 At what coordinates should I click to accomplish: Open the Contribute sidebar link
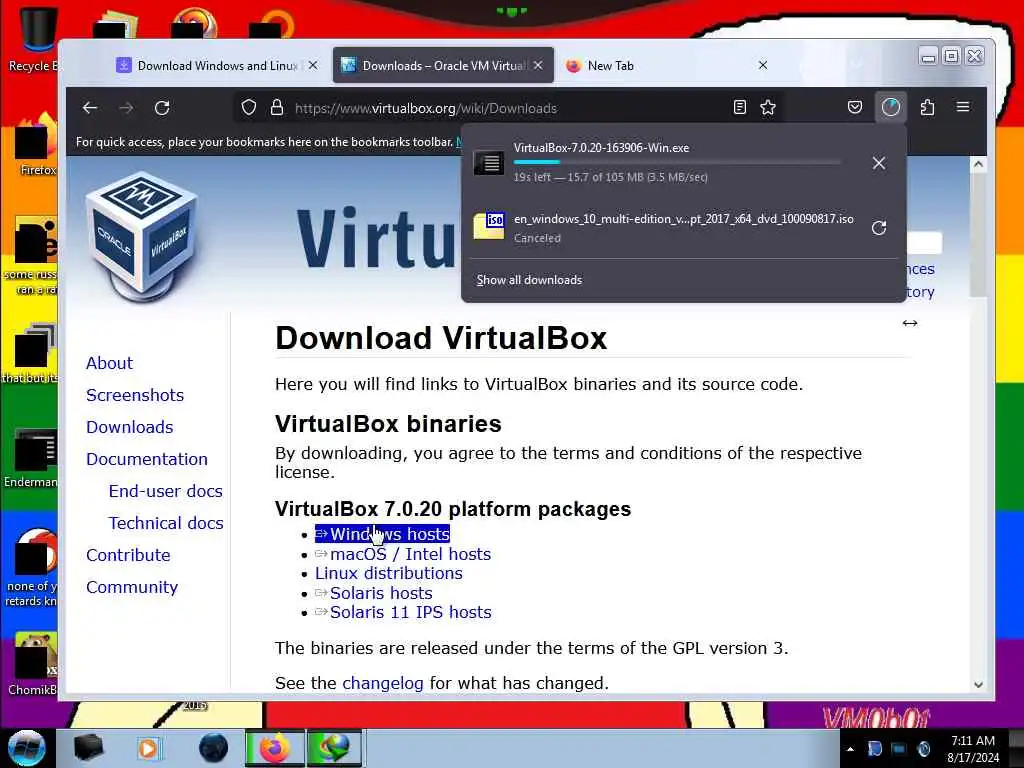coord(128,555)
